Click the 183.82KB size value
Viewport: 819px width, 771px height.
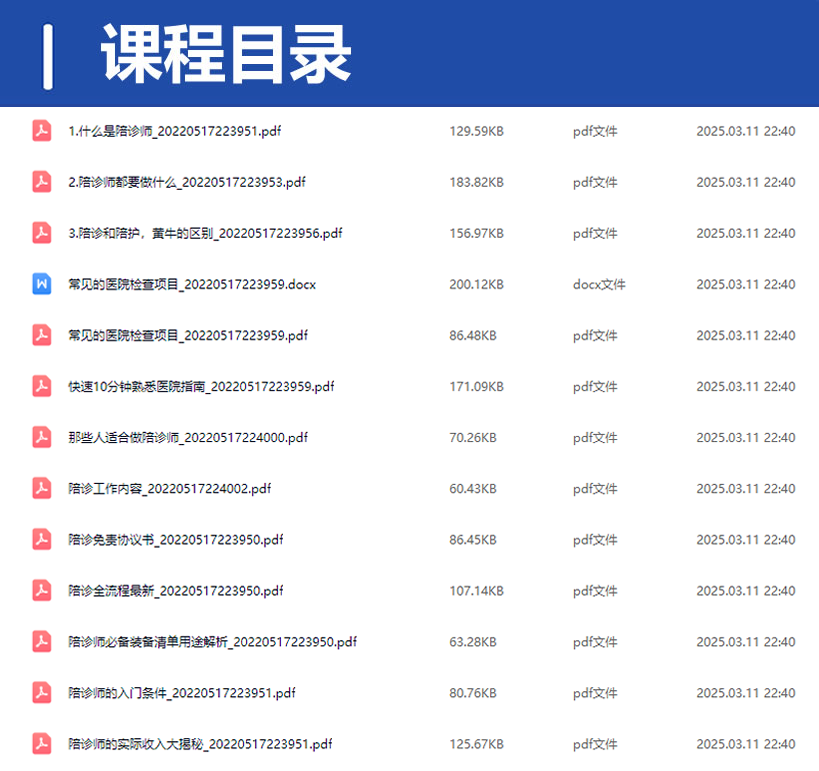click(x=476, y=182)
